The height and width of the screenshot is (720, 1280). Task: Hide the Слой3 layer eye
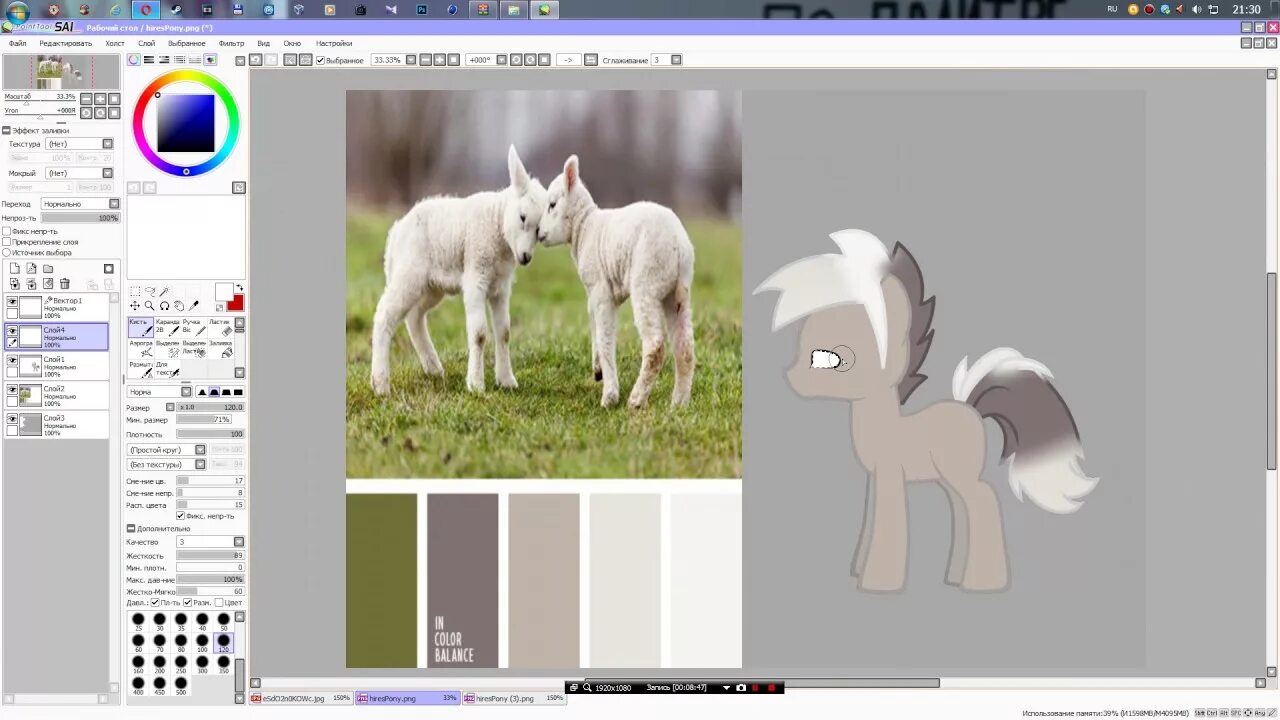click(x=12, y=419)
